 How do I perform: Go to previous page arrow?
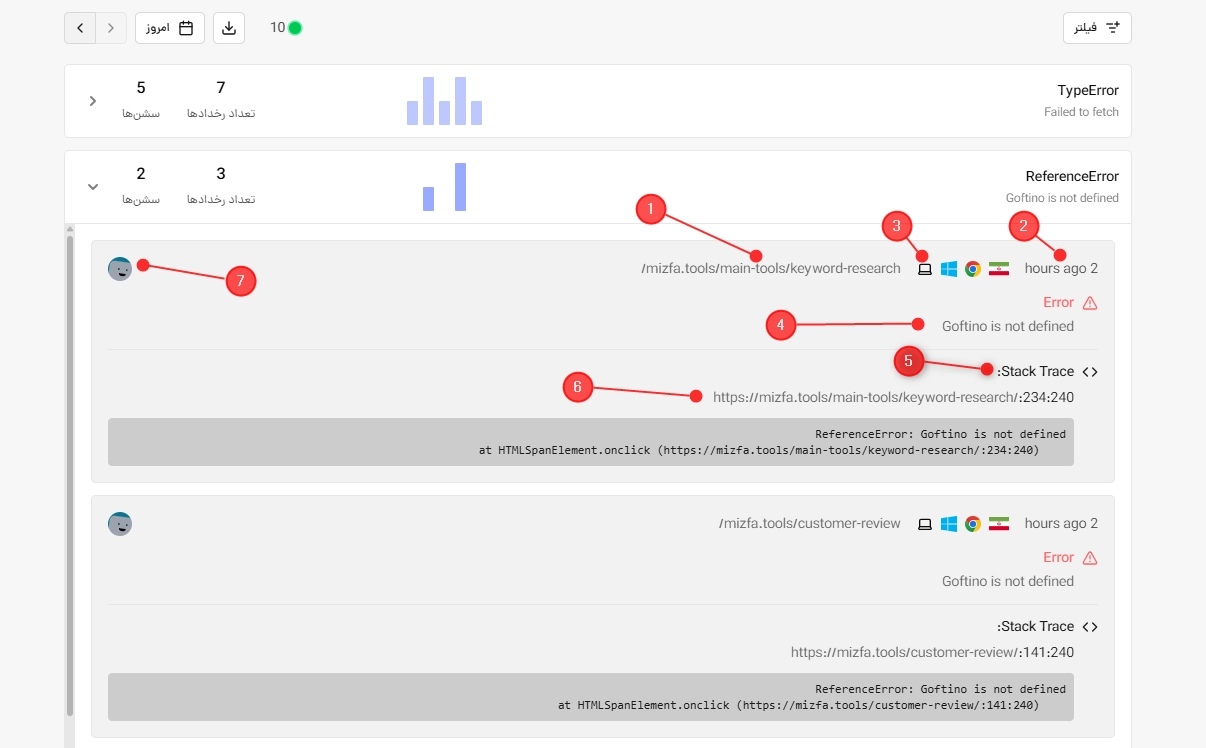tap(80, 28)
